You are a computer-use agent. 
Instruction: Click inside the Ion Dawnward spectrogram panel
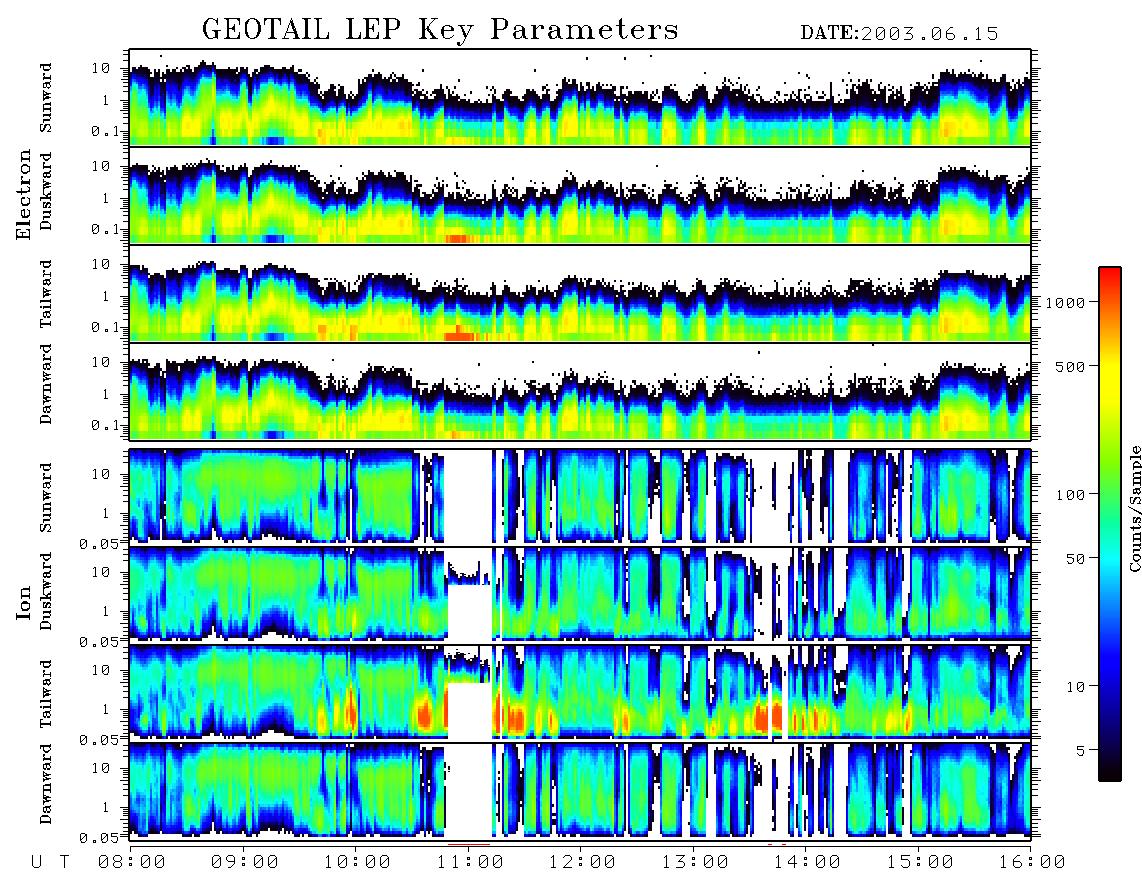pyautogui.click(x=580, y=790)
